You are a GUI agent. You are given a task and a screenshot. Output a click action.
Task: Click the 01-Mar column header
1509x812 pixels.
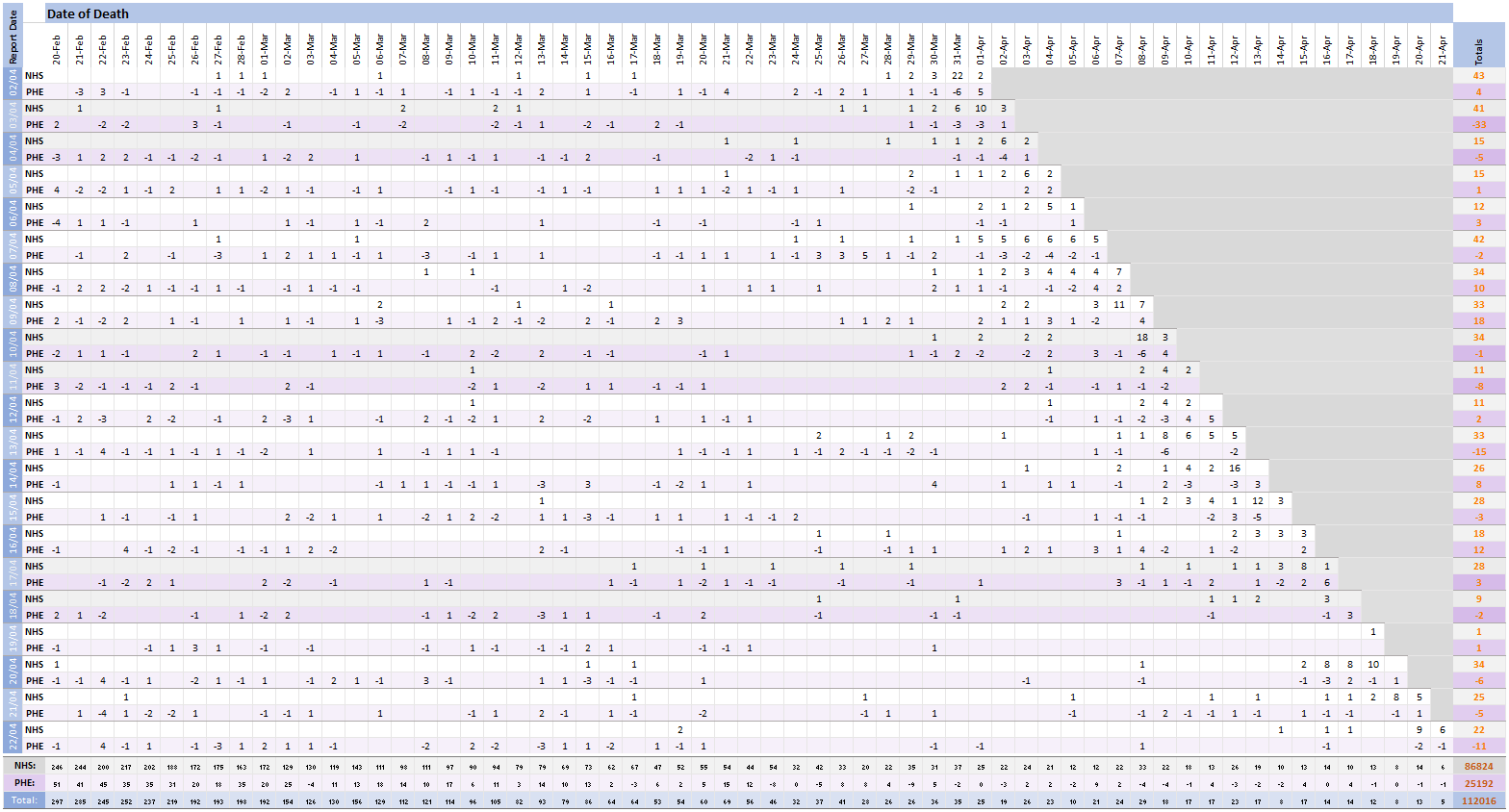tap(265, 51)
